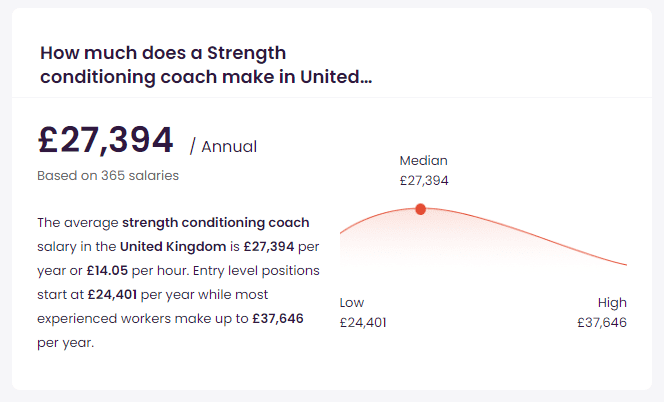Click the £37,646 value under the High label
Screen dimensions: 664x402
coord(602,323)
